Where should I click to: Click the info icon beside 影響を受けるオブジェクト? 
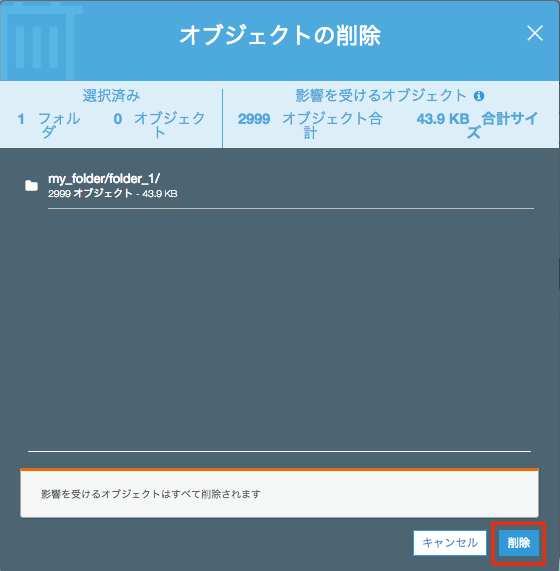(x=479, y=96)
